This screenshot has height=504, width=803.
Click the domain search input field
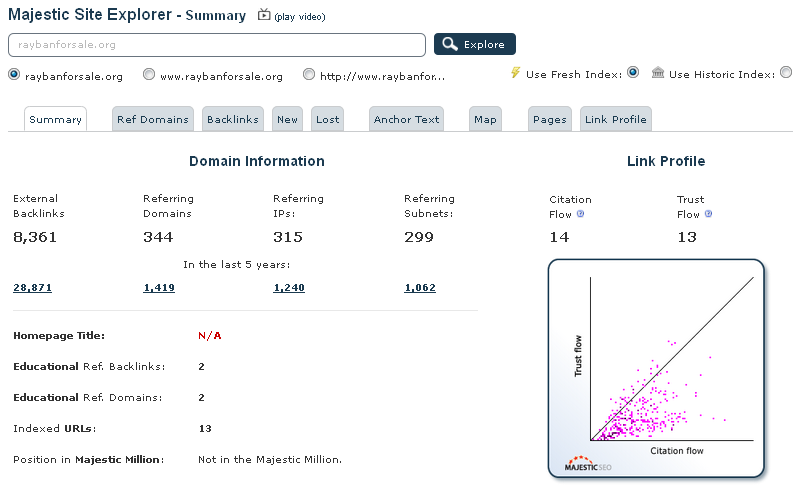217,45
